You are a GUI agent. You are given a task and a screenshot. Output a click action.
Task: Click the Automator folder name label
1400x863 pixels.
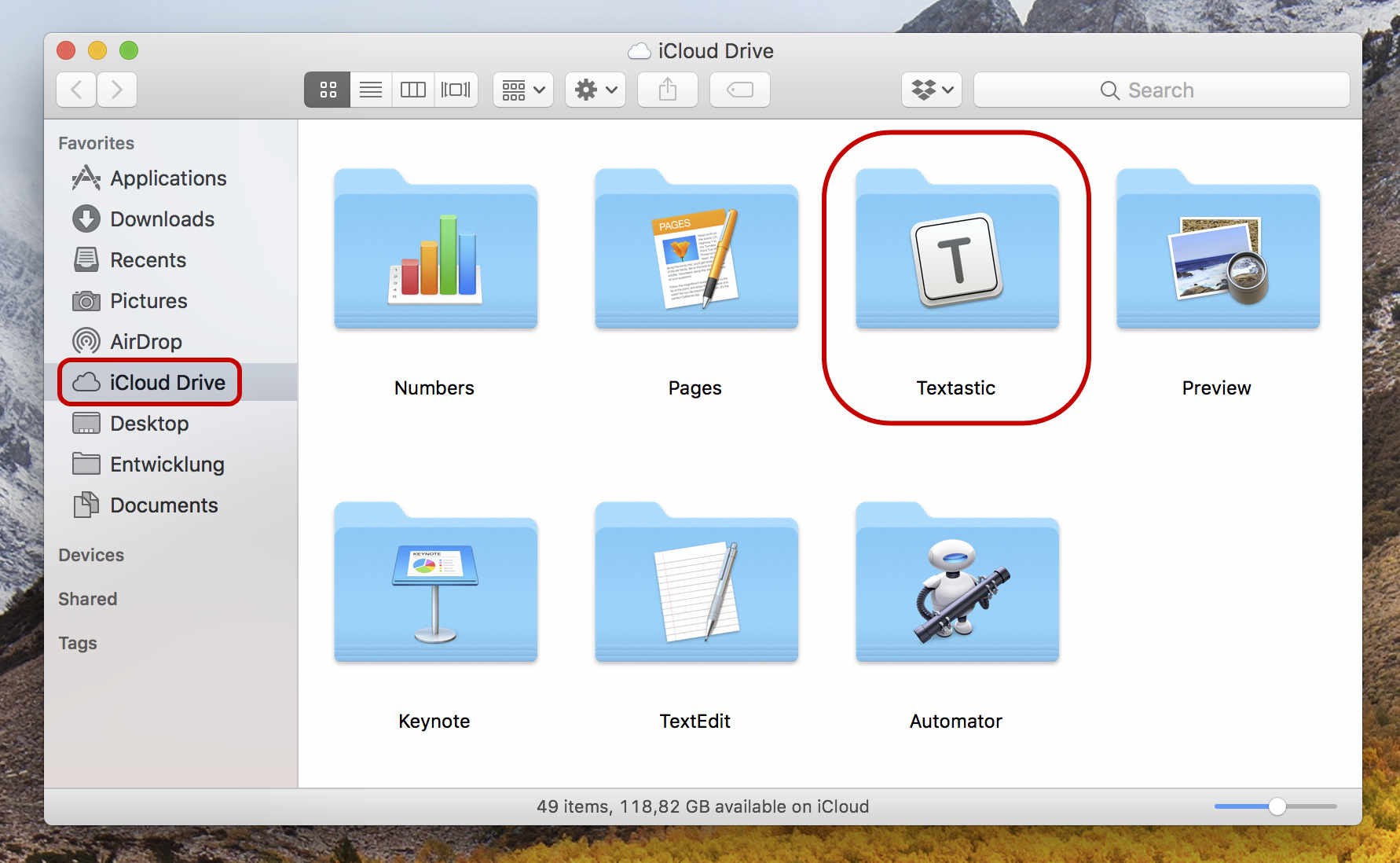pyautogui.click(x=956, y=722)
